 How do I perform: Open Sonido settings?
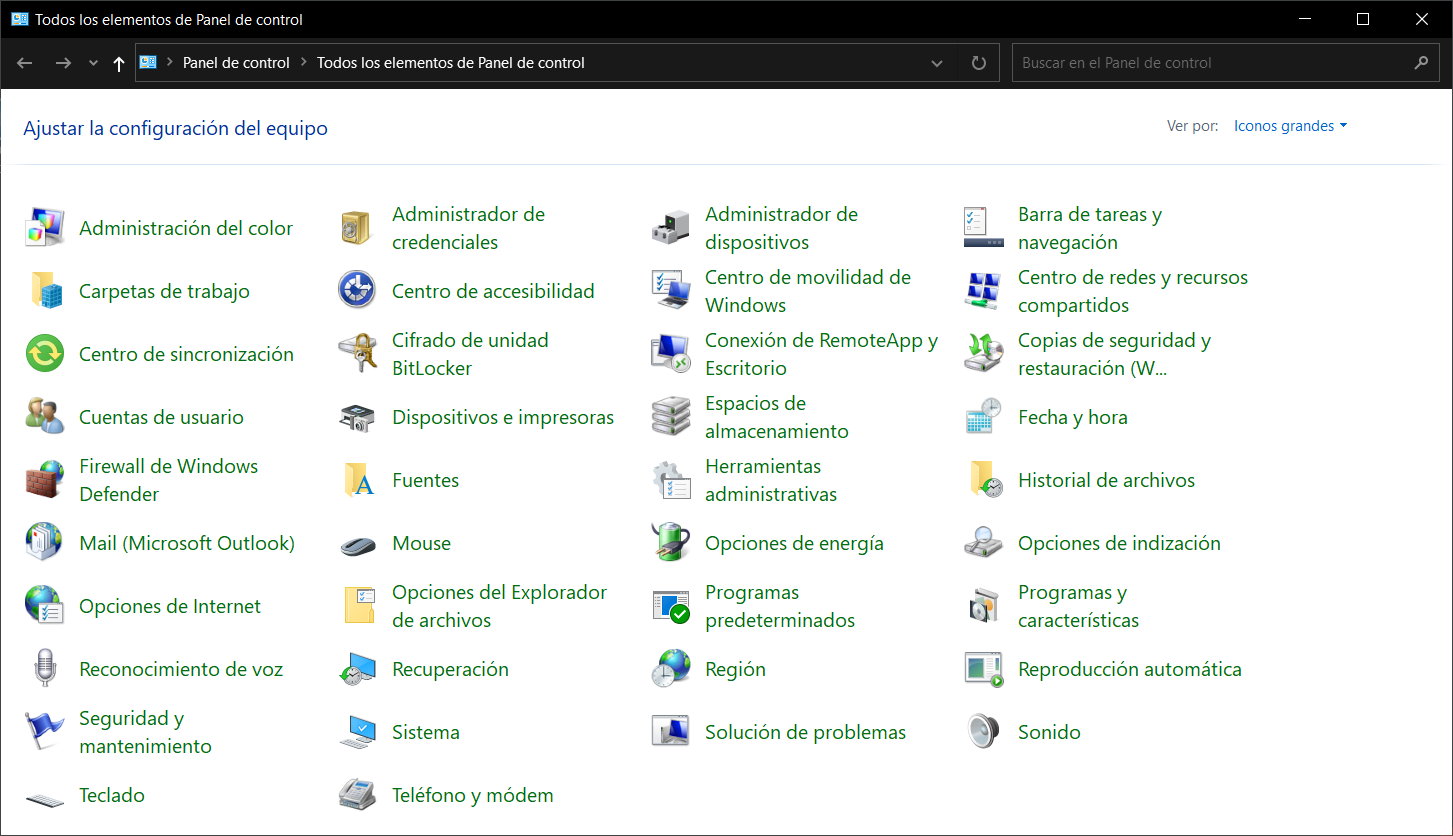(1048, 732)
